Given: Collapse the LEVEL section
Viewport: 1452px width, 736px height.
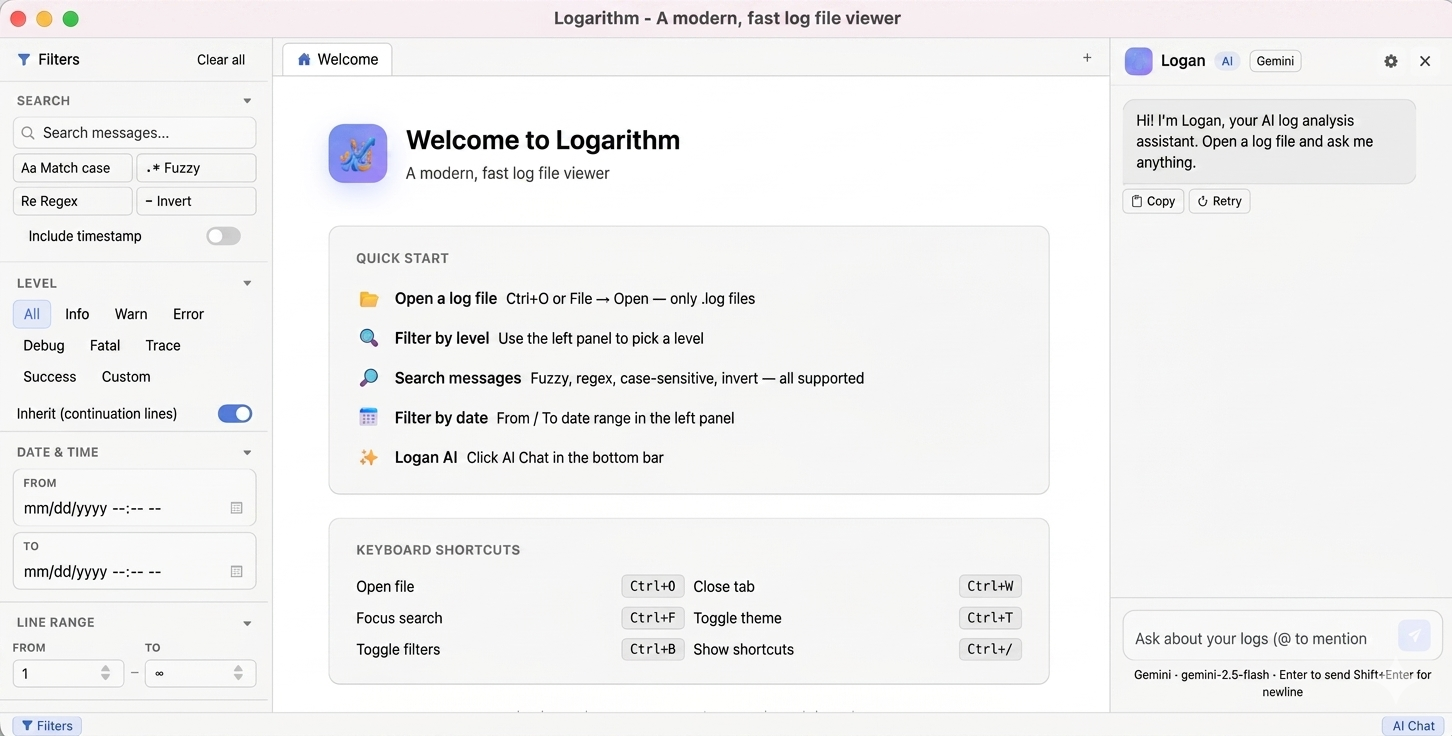Looking at the screenshot, I should pyautogui.click(x=247, y=283).
